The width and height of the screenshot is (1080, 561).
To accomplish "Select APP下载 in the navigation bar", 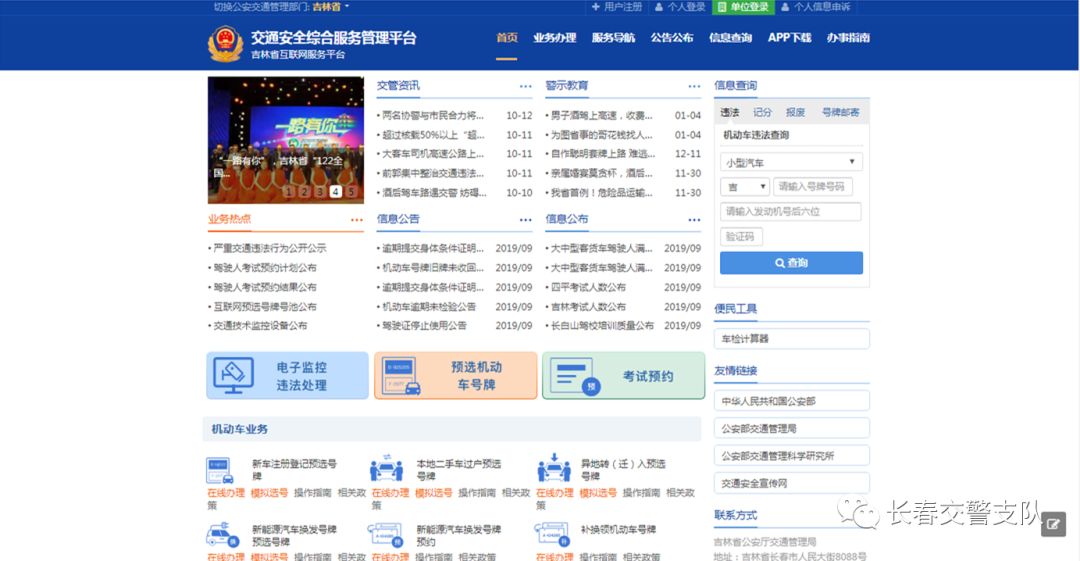I will point(789,38).
